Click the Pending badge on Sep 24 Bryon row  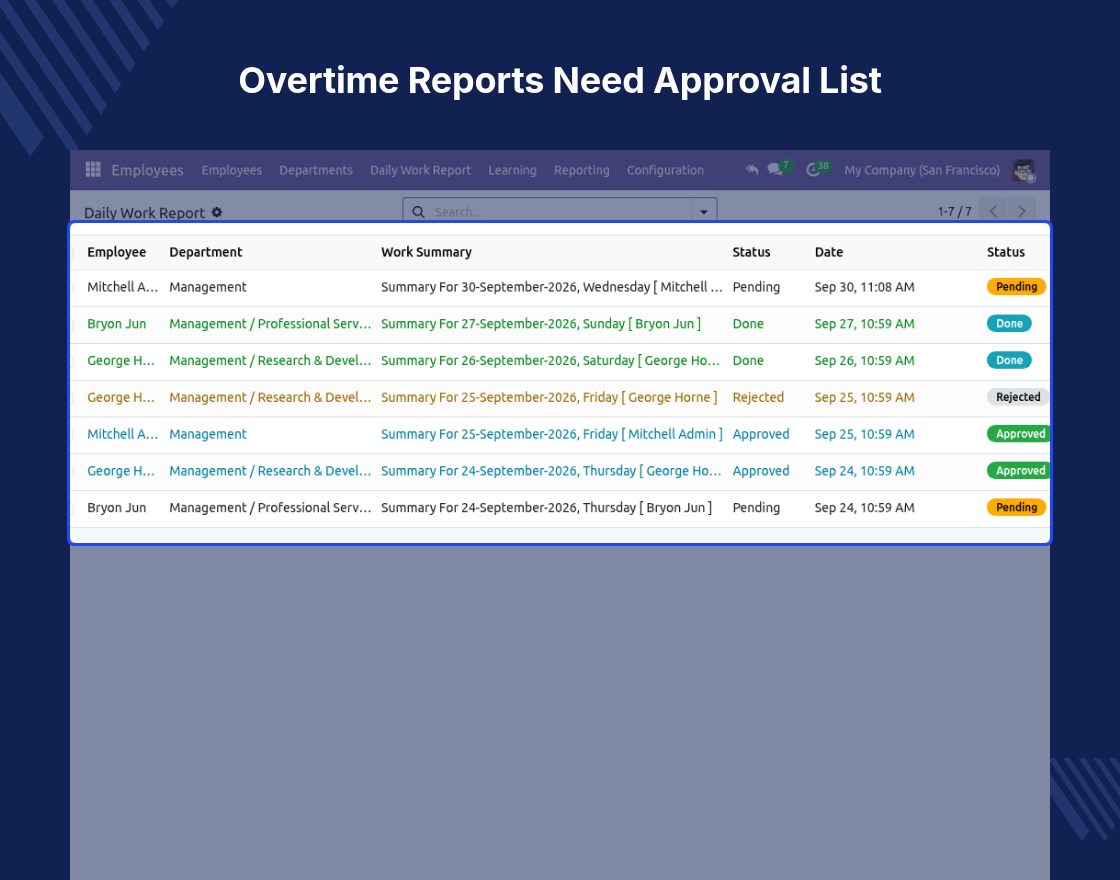pos(1016,507)
